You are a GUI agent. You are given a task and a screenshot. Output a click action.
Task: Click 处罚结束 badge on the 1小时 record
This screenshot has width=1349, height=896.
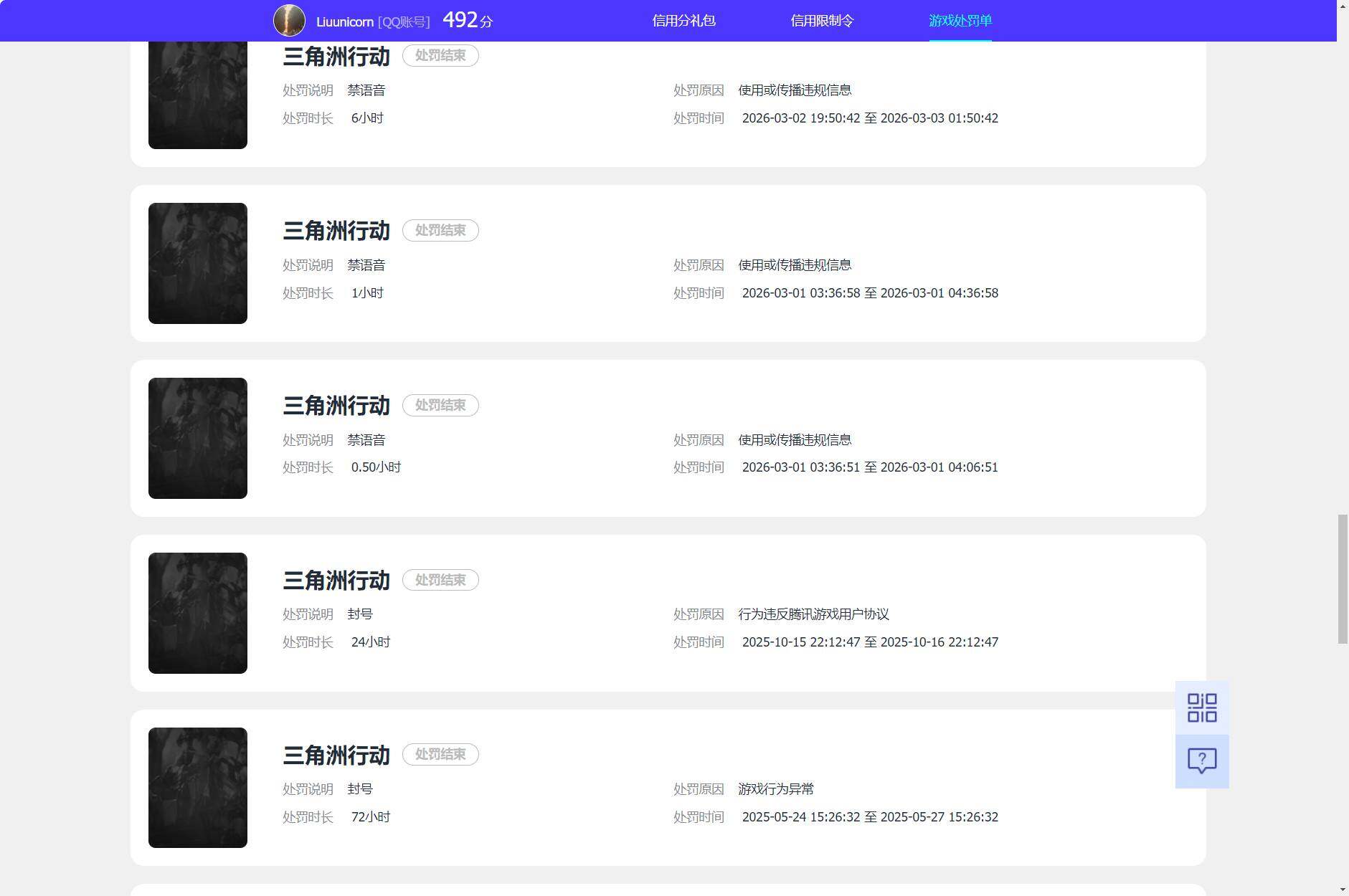tap(440, 230)
